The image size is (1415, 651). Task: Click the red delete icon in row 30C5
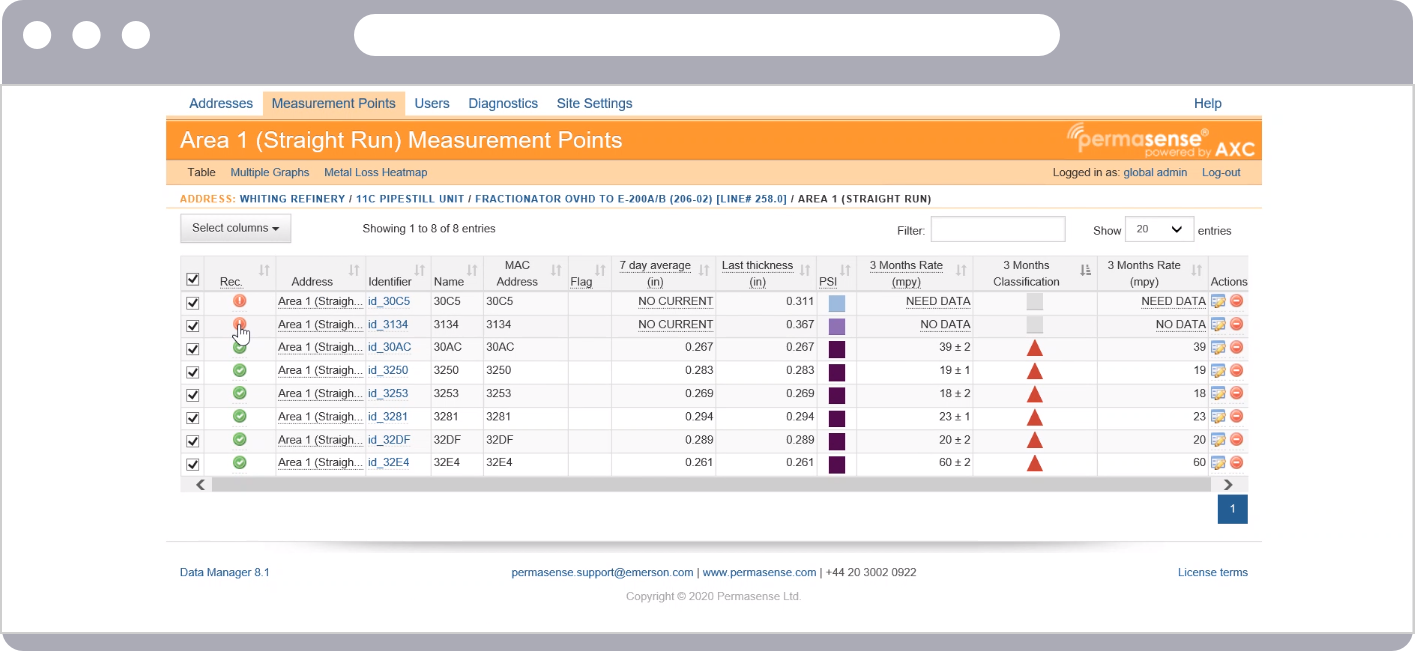pyautogui.click(x=1236, y=301)
